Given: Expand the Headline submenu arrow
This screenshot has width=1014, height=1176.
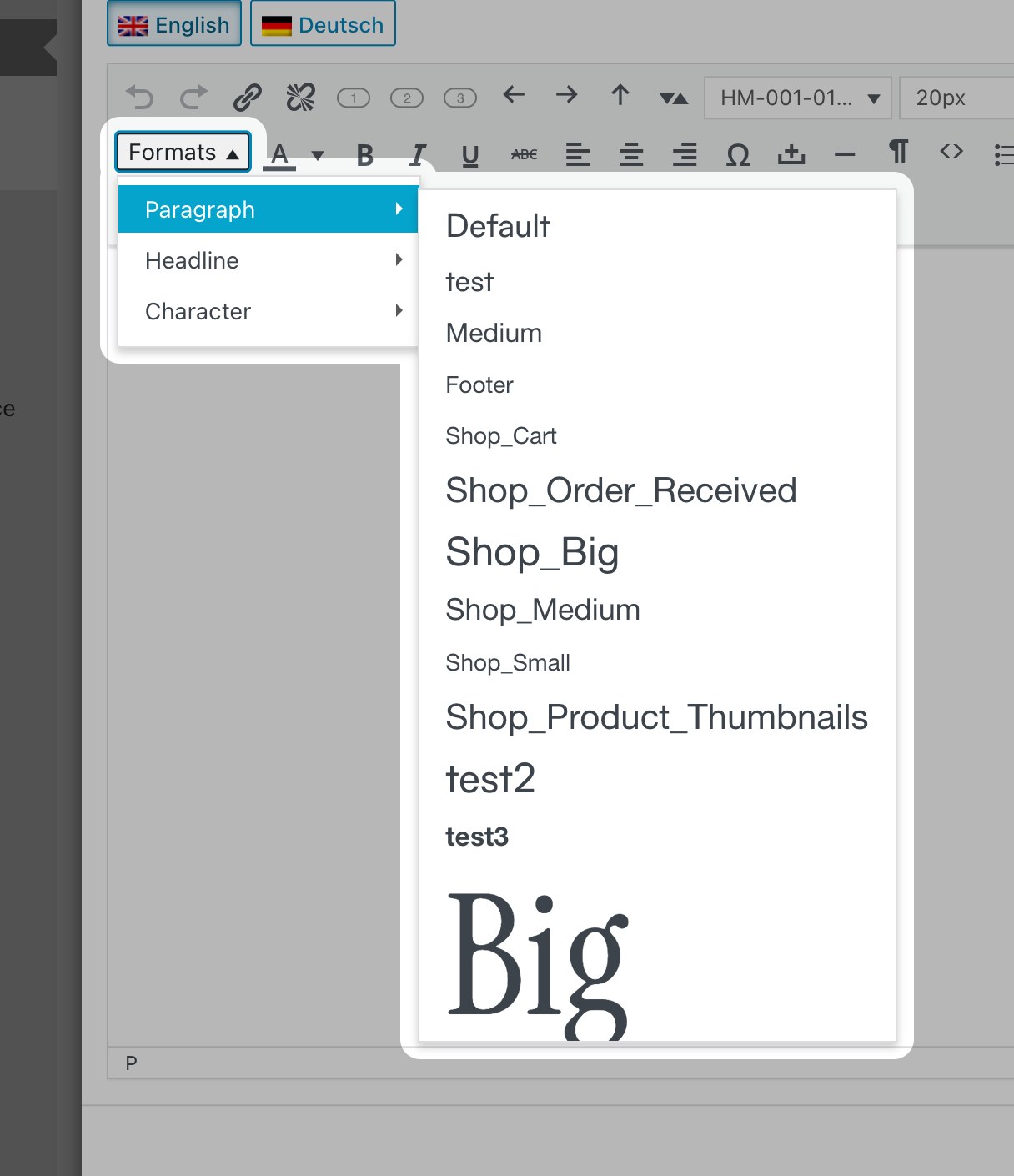Looking at the screenshot, I should 399,260.
